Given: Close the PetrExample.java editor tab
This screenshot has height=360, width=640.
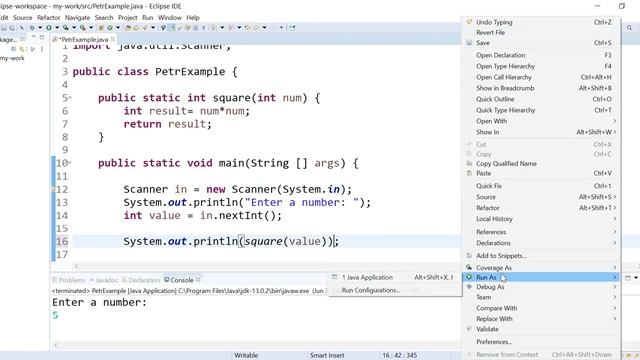Looking at the screenshot, I should tap(113, 39).
